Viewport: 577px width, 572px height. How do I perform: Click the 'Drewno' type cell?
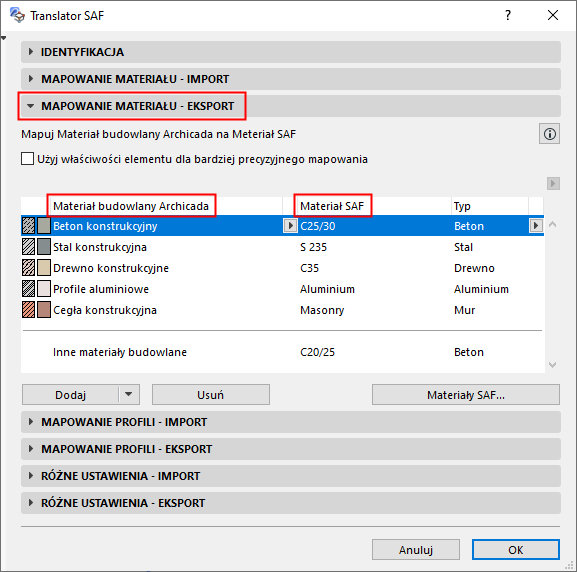click(x=474, y=268)
